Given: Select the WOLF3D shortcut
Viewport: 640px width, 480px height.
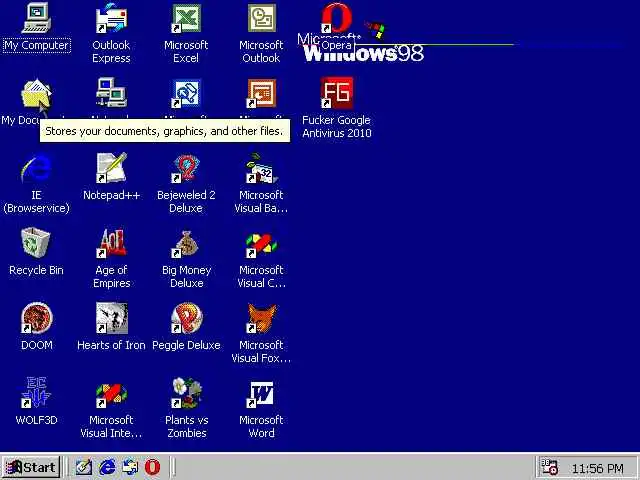Looking at the screenshot, I should pos(36,393).
